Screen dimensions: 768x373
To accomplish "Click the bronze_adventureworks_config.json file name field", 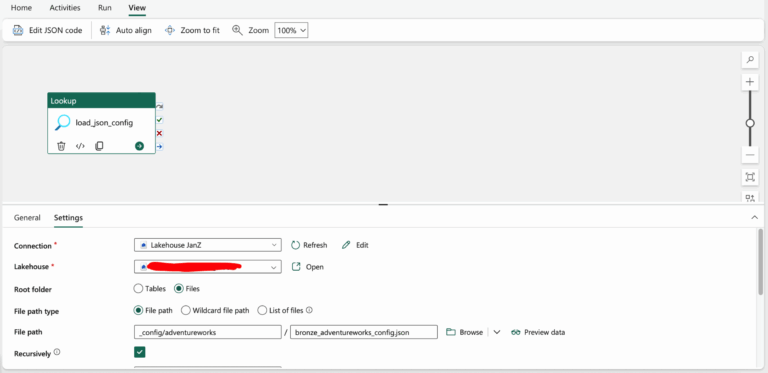I will click(x=363, y=332).
